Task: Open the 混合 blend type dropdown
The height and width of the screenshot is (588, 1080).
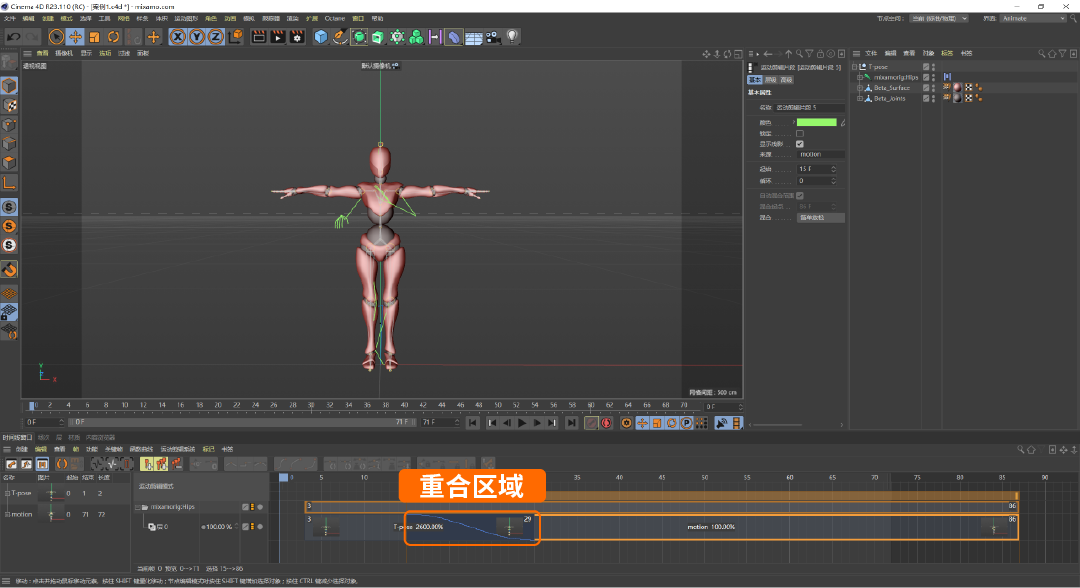Action: pyautogui.click(x=820, y=218)
